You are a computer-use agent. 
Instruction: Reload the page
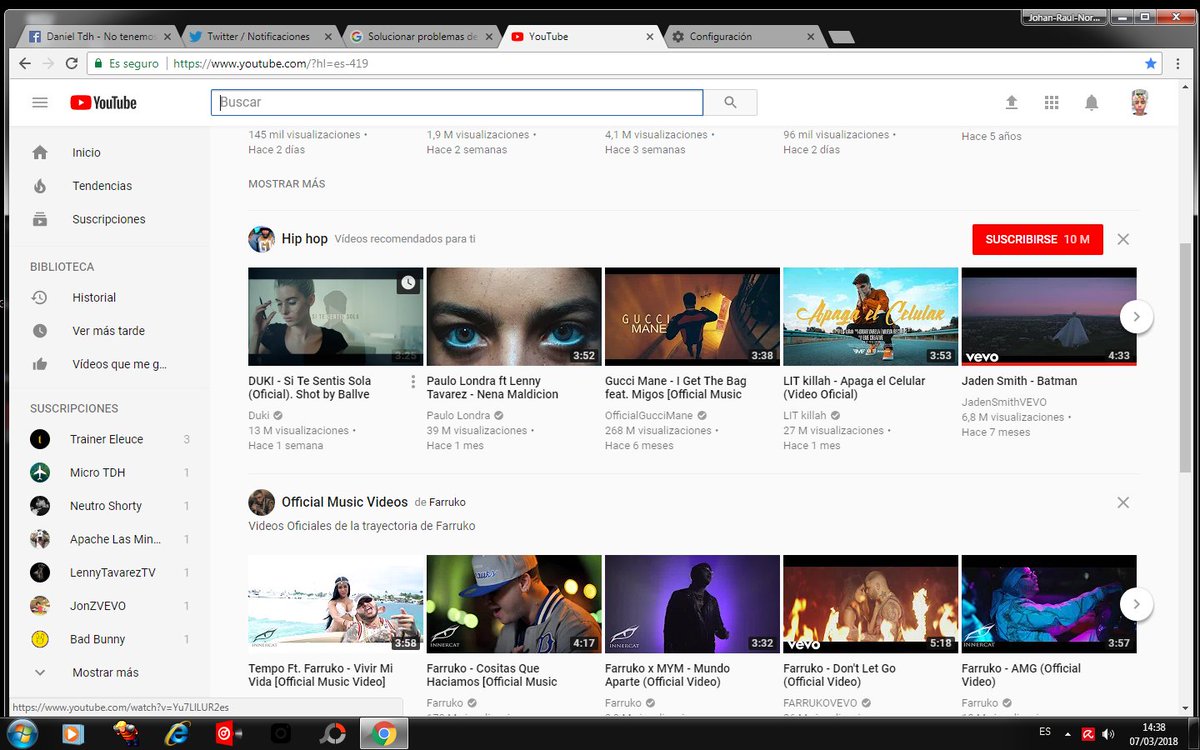tap(71, 63)
